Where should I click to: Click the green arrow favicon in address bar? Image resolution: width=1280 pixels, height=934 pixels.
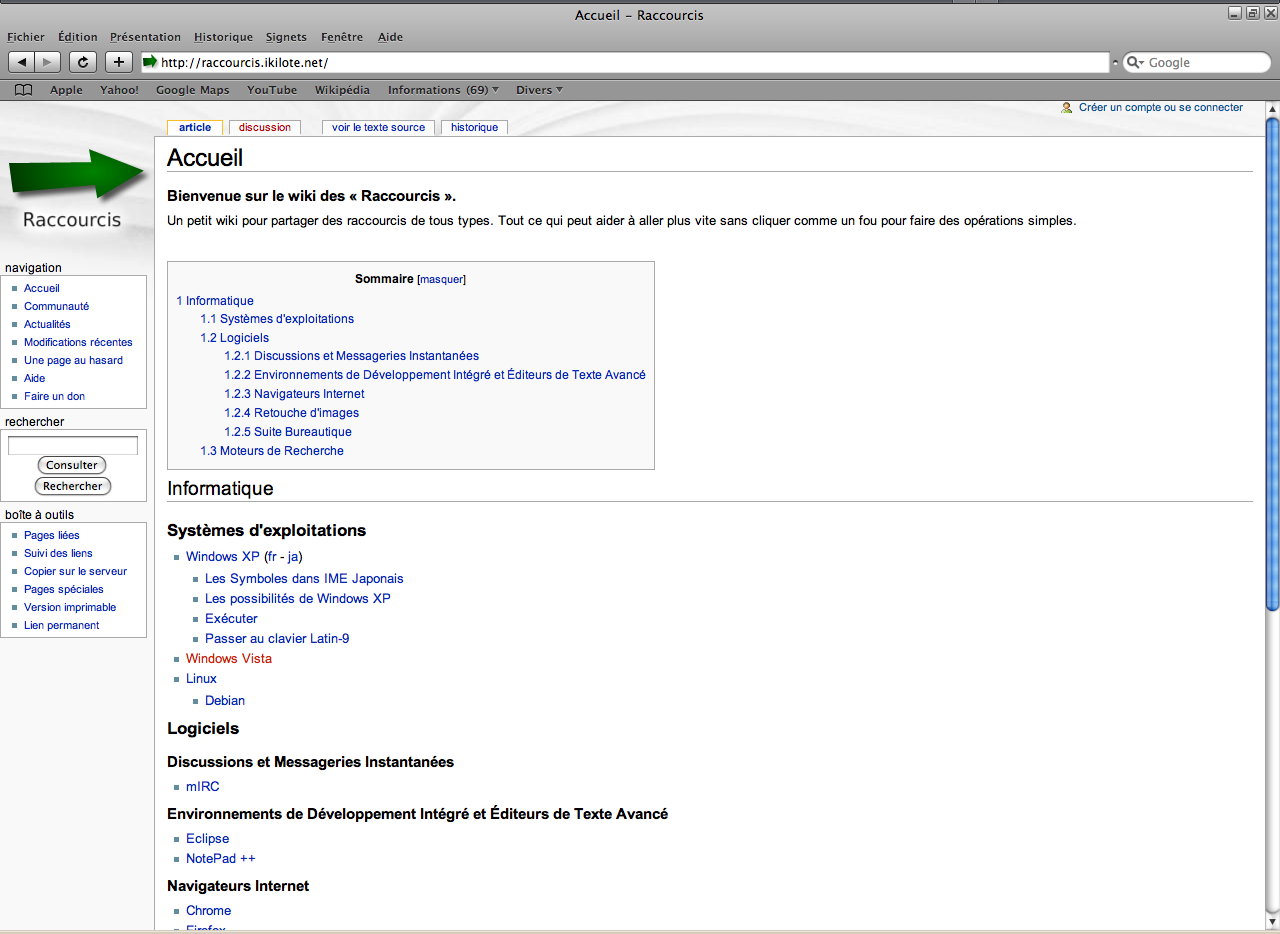coord(151,62)
